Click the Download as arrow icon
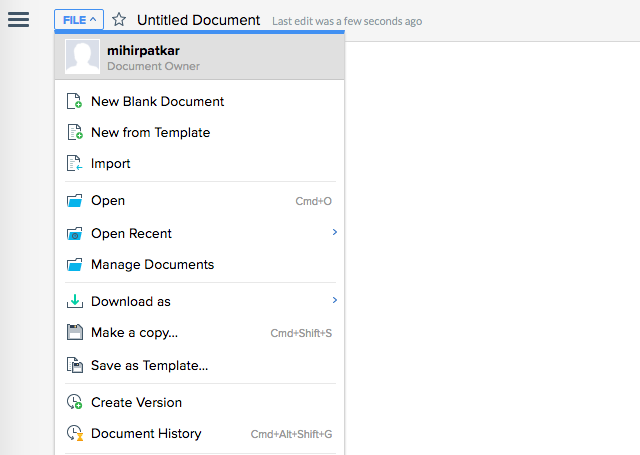Viewport: 640px width, 455px height. 75,301
